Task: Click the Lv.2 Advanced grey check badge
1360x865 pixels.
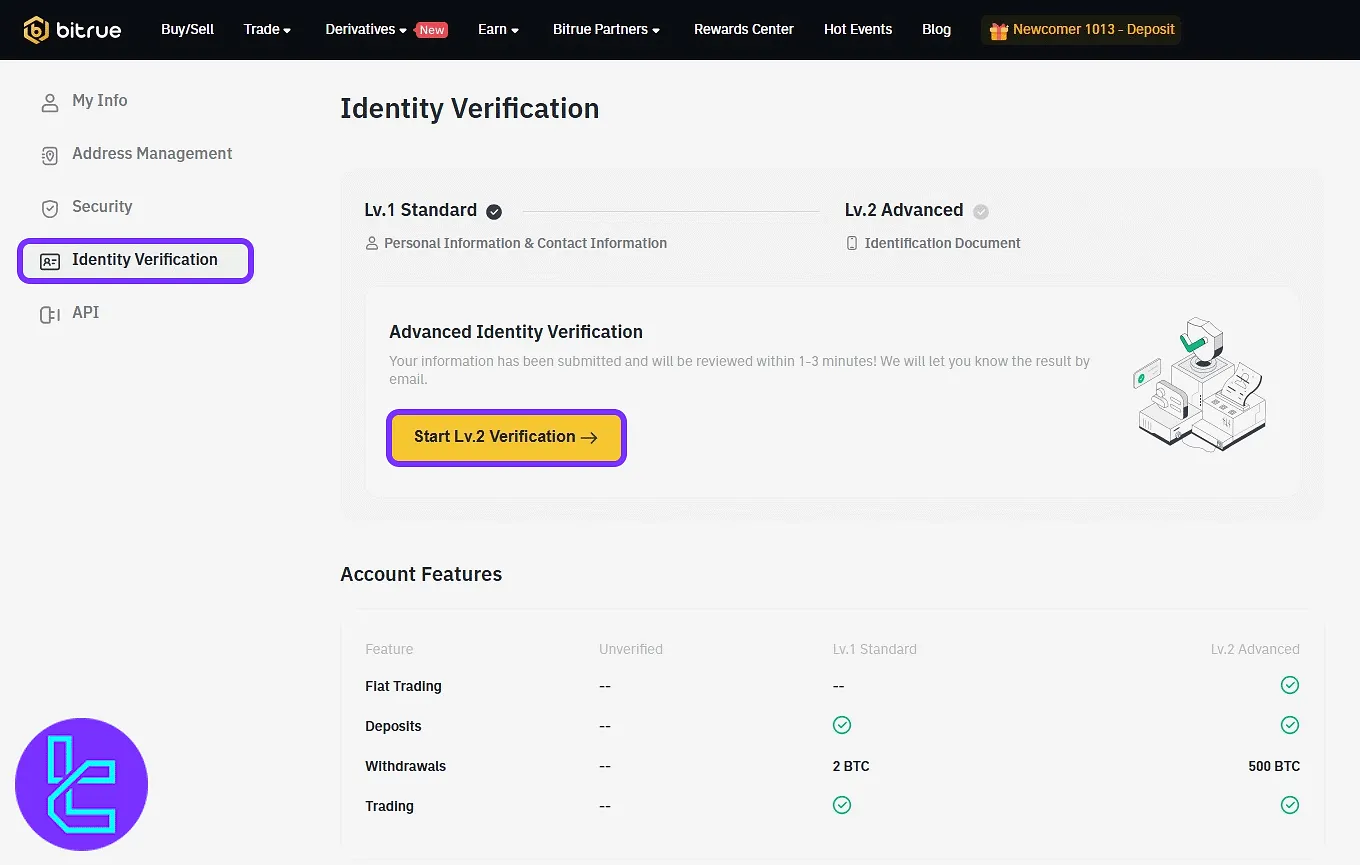Action: 981,211
